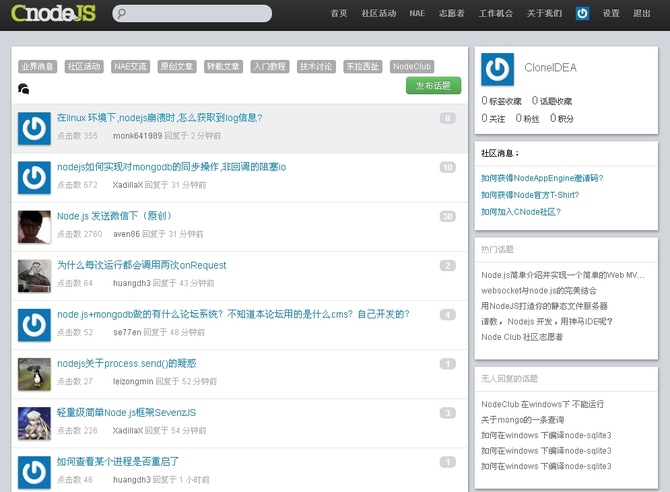Image resolution: width=670 pixels, height=492 pixels.
Task: Open 设置 in navigation
Action: pos(611,13)
